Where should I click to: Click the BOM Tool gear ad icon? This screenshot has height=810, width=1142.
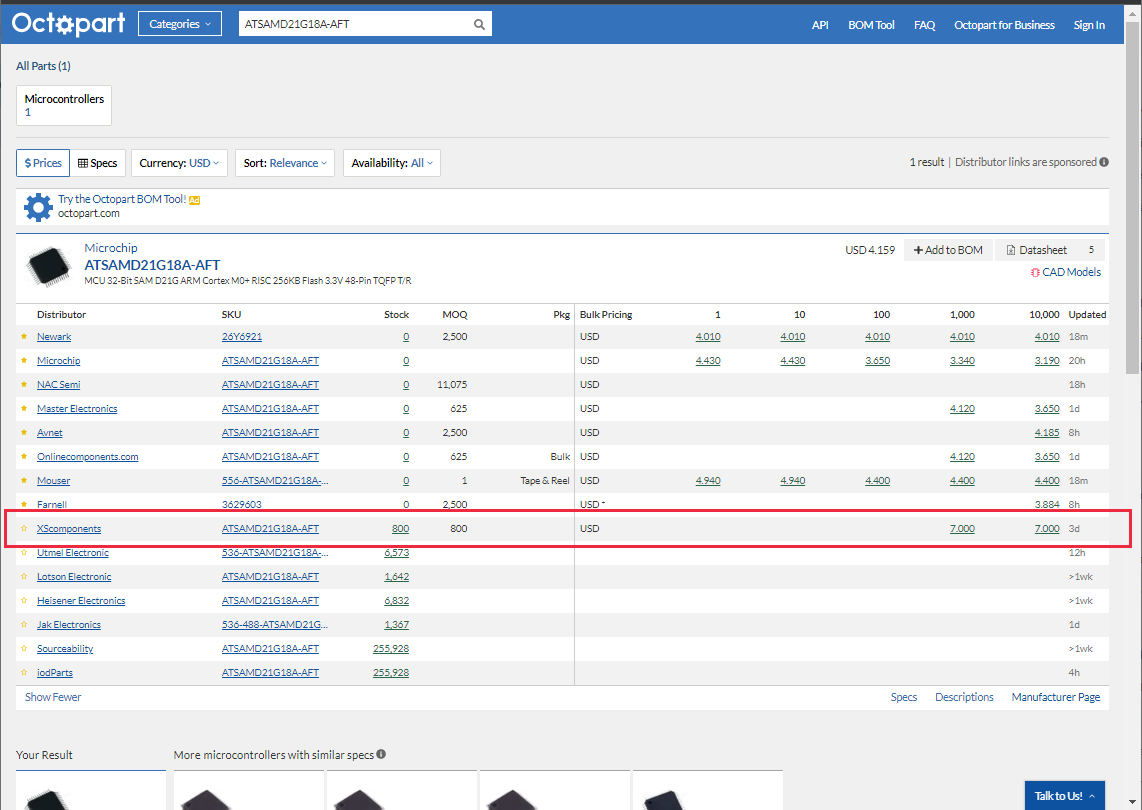(38, 207)
